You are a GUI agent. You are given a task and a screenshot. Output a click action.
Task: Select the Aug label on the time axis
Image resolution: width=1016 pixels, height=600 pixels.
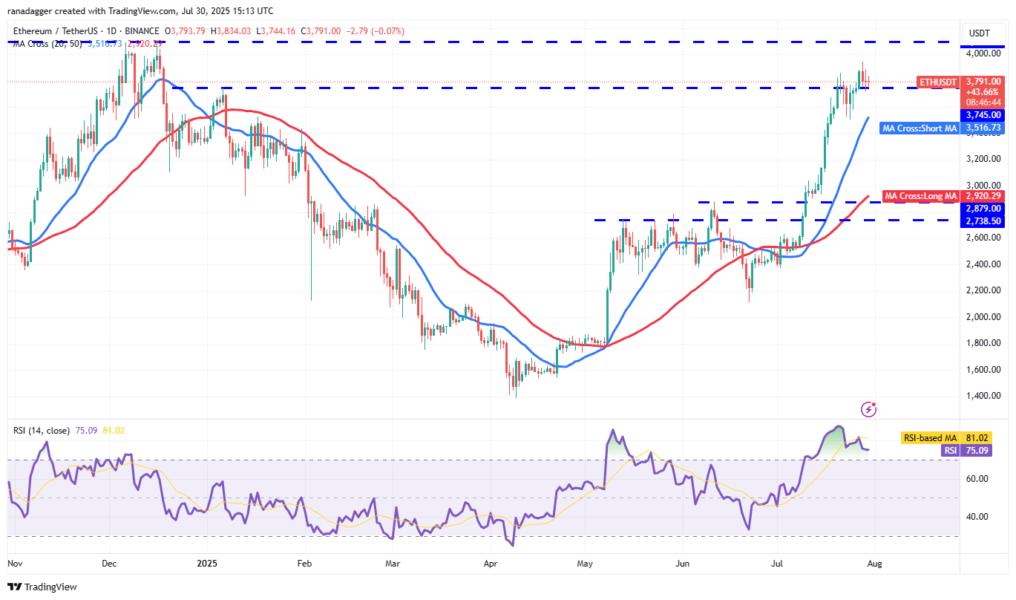coord(876,564)
